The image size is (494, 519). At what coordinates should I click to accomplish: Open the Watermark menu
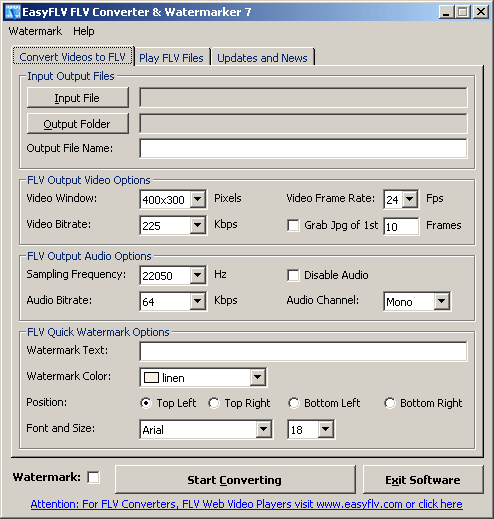35,31
